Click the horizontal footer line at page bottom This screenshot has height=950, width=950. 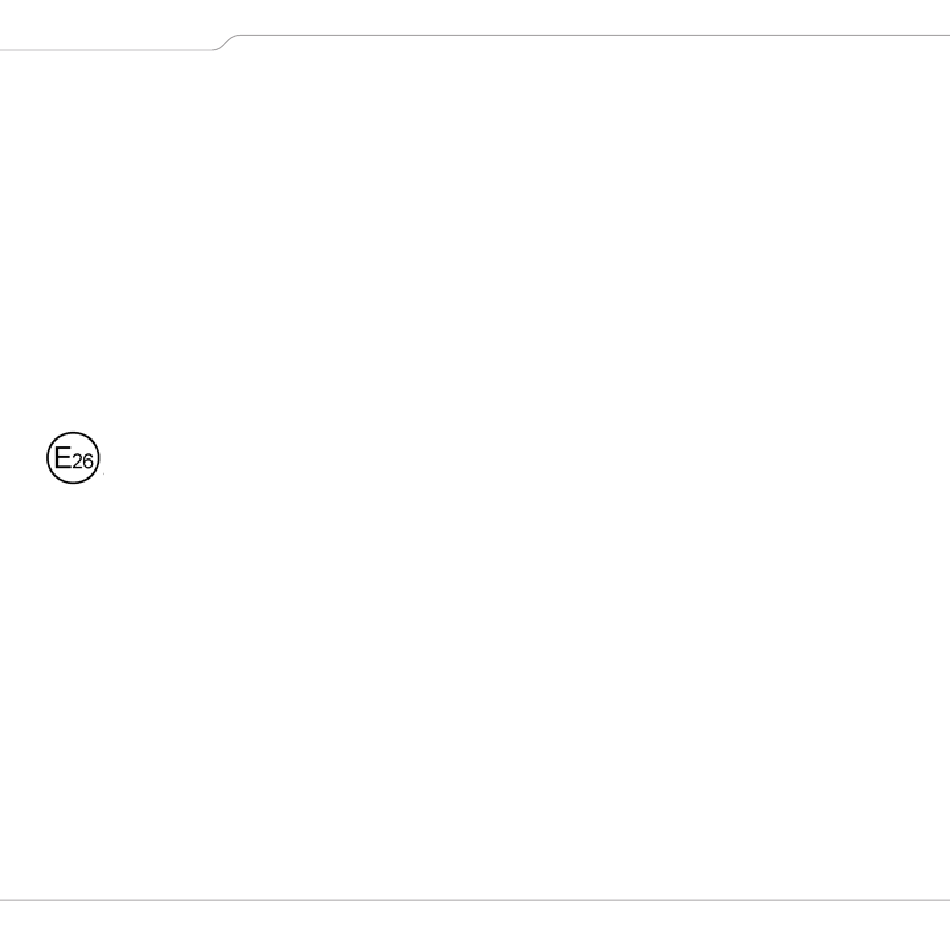(x=475, y=900)
